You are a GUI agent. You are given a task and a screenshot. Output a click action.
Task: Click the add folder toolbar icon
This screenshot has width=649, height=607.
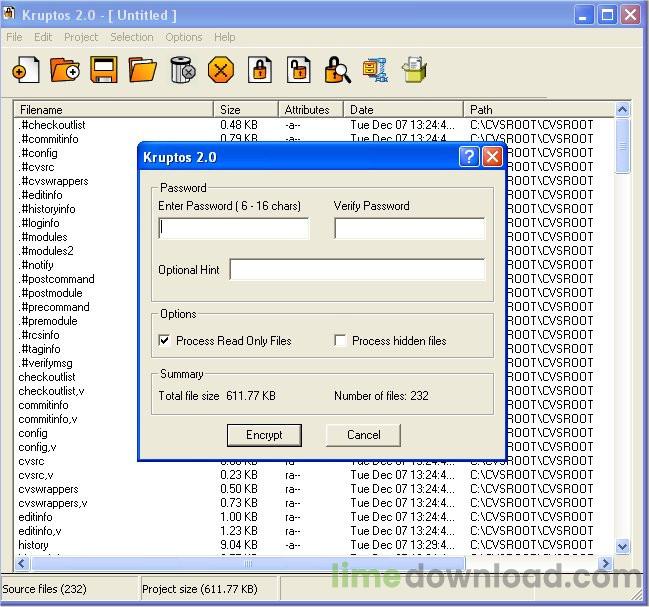[x=65, y=70]
